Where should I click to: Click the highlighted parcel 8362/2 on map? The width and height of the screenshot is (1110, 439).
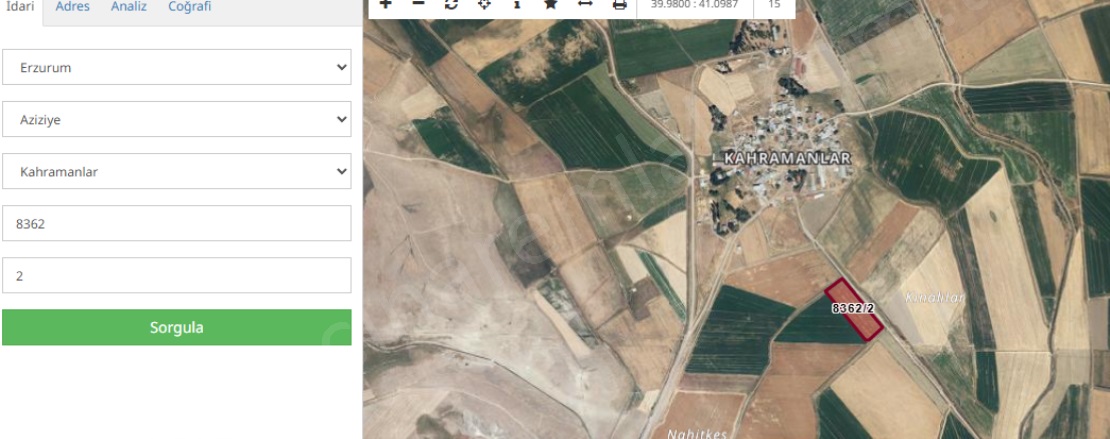[x=854, y=310]
